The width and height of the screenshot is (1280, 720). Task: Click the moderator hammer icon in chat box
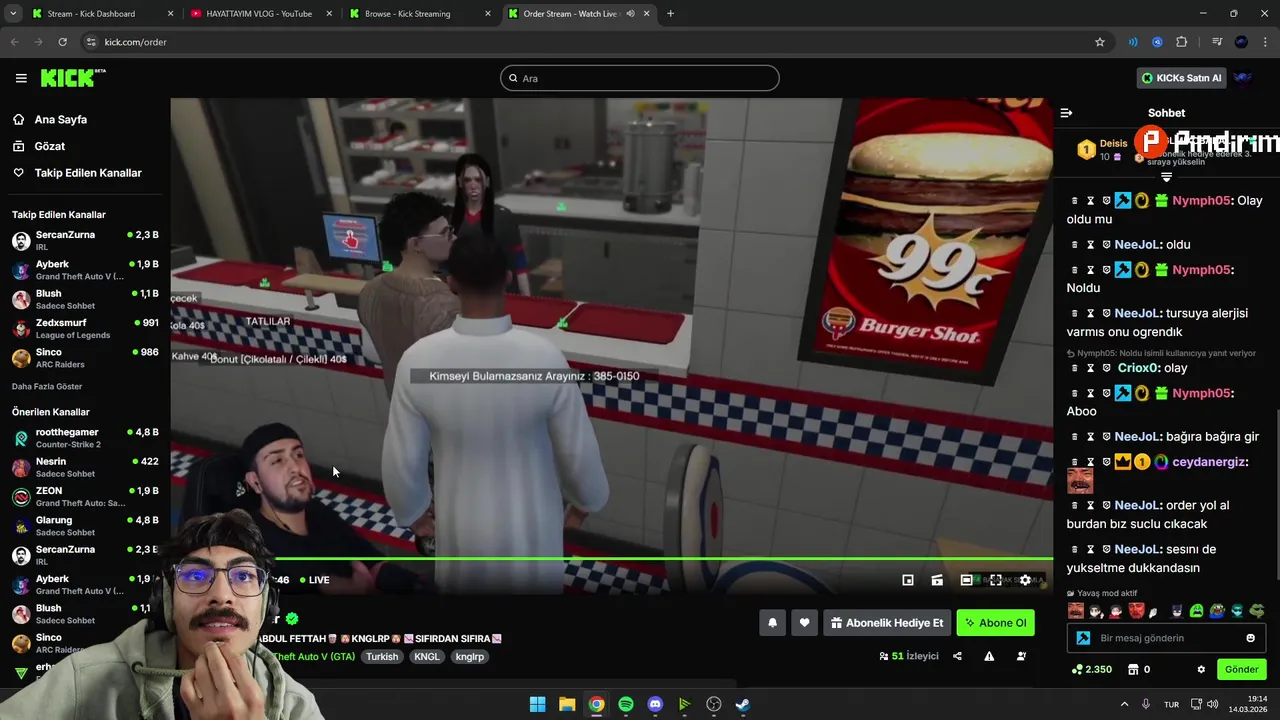1083,638
